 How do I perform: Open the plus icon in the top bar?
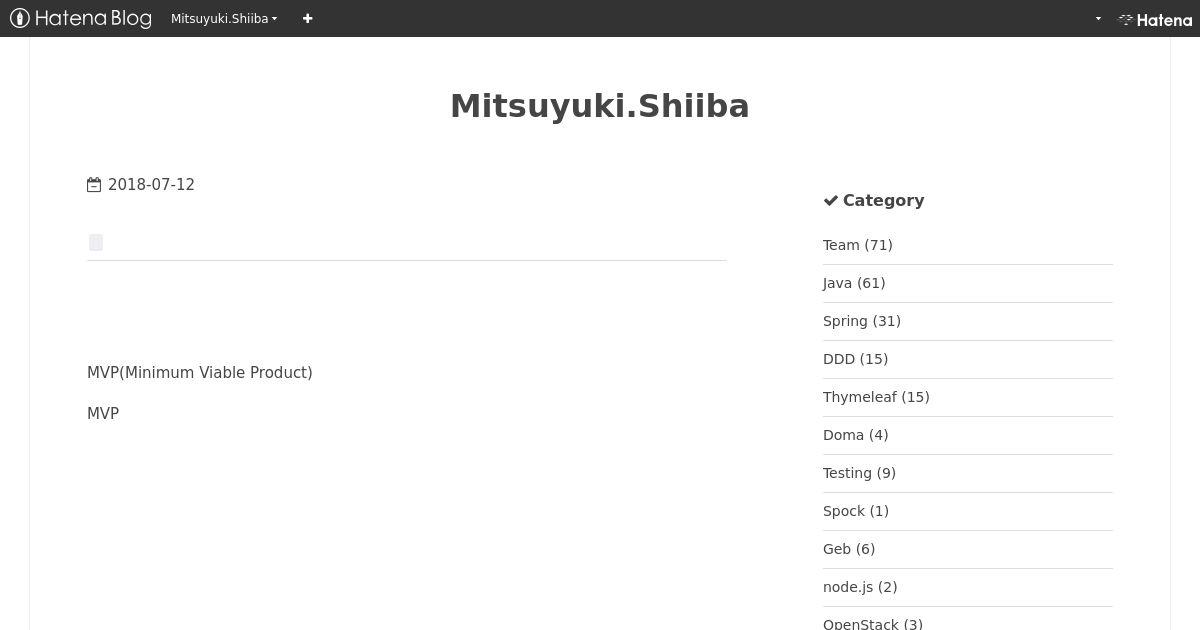tap(307, 18)
